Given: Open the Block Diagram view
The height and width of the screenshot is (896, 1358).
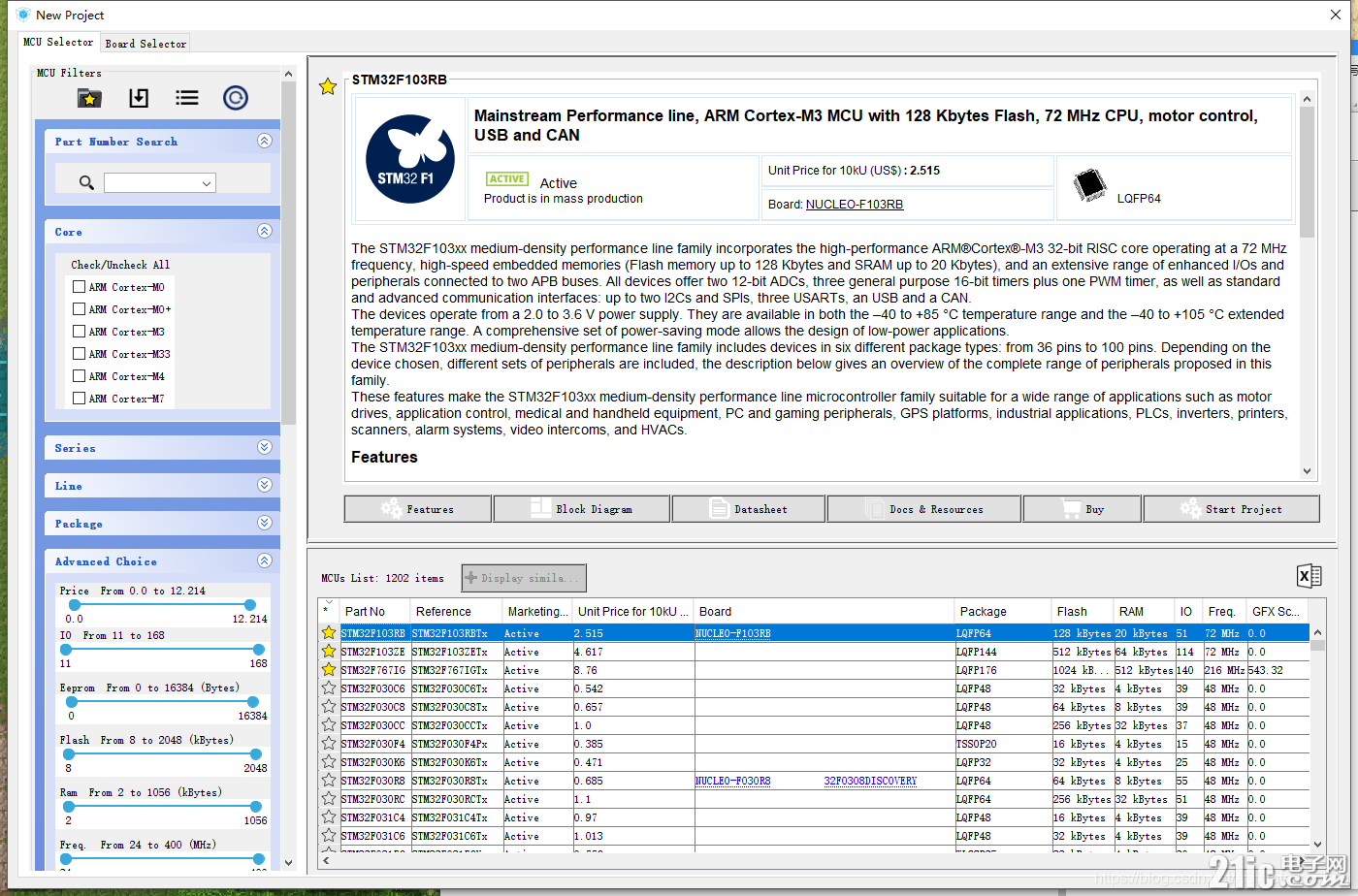Looking at the screenshot, I should pyautogui.click(x=581, y=509).
